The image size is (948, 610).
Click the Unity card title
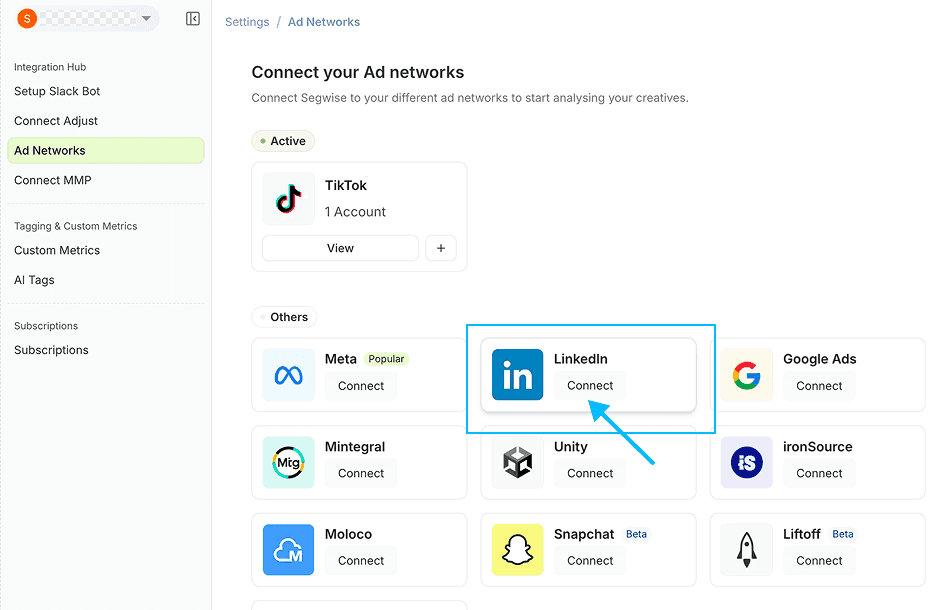click(x=570, y=447)
